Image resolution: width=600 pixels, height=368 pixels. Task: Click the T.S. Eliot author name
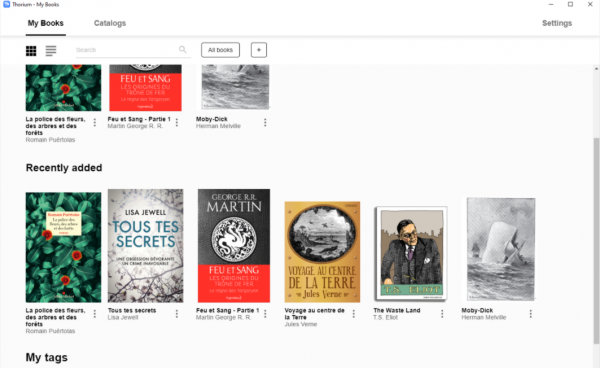(x=386, y=317)
